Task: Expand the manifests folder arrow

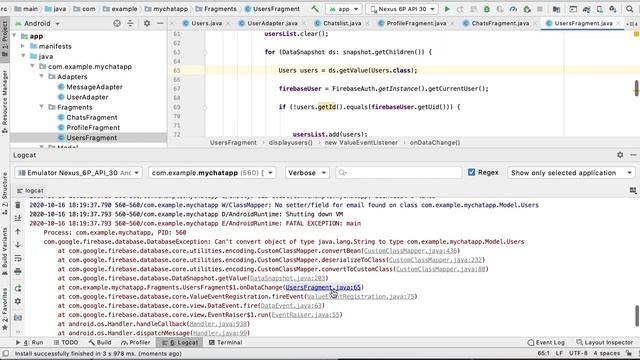Action: (x=23, y=46)
